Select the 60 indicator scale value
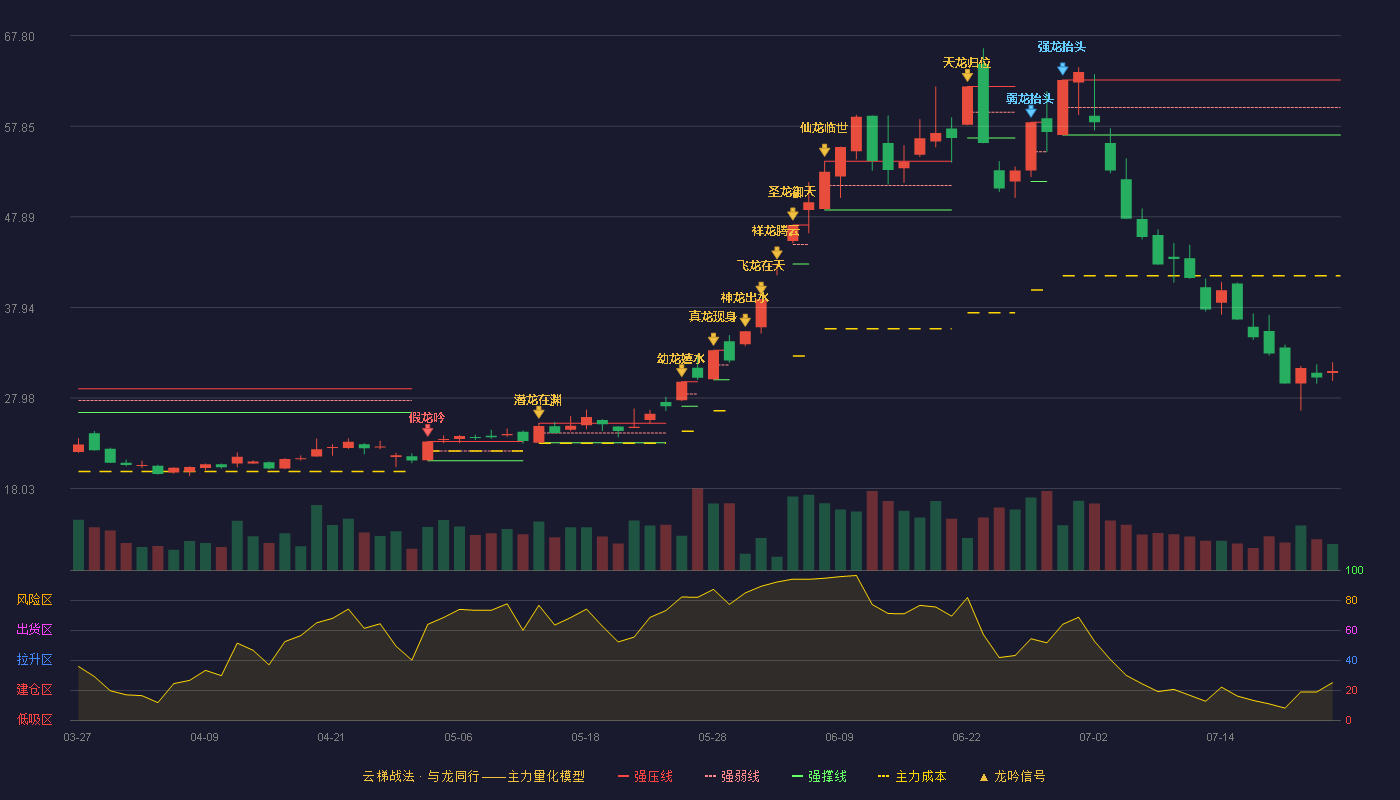Image resolution: width=1400 pixels, height=800 pixels. pos(1351,631)
